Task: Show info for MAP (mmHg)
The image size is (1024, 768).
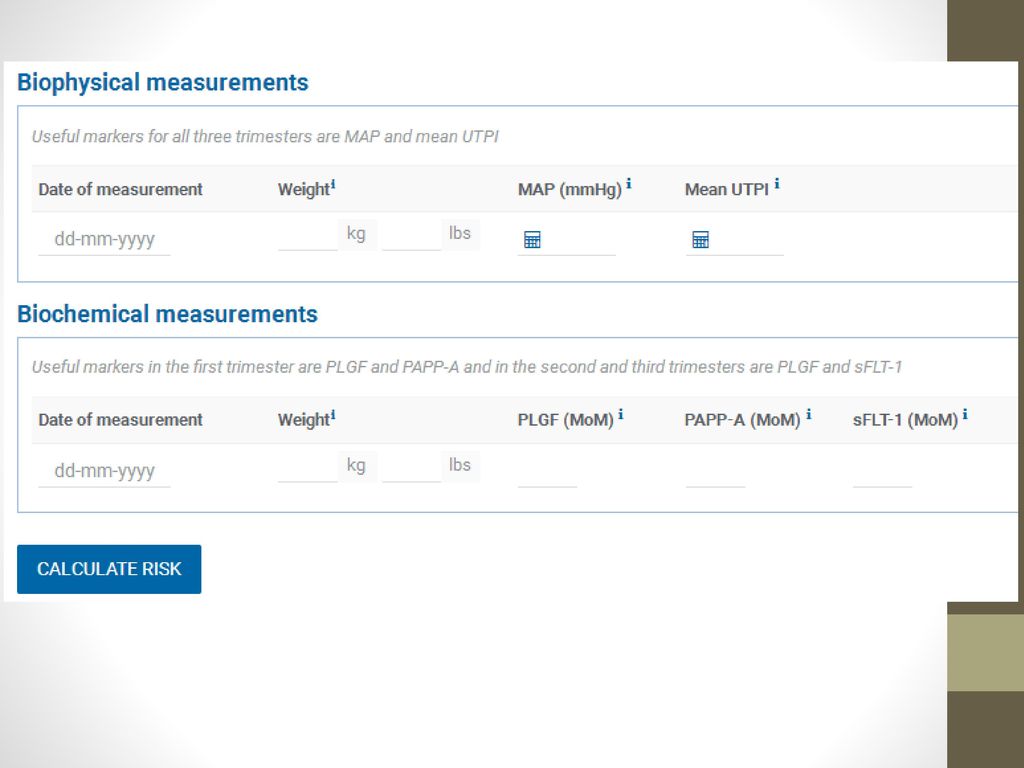Action: [628, 184]
